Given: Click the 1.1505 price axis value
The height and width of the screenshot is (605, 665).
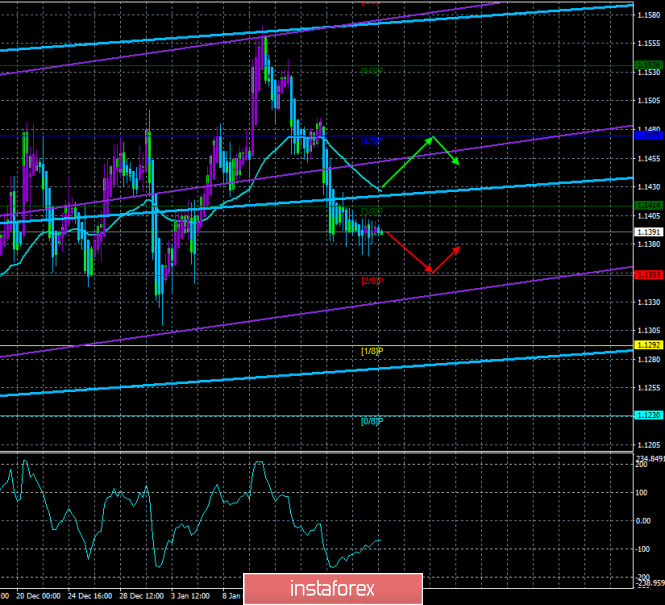Looking at the screenshot, I should click(649, 101).
